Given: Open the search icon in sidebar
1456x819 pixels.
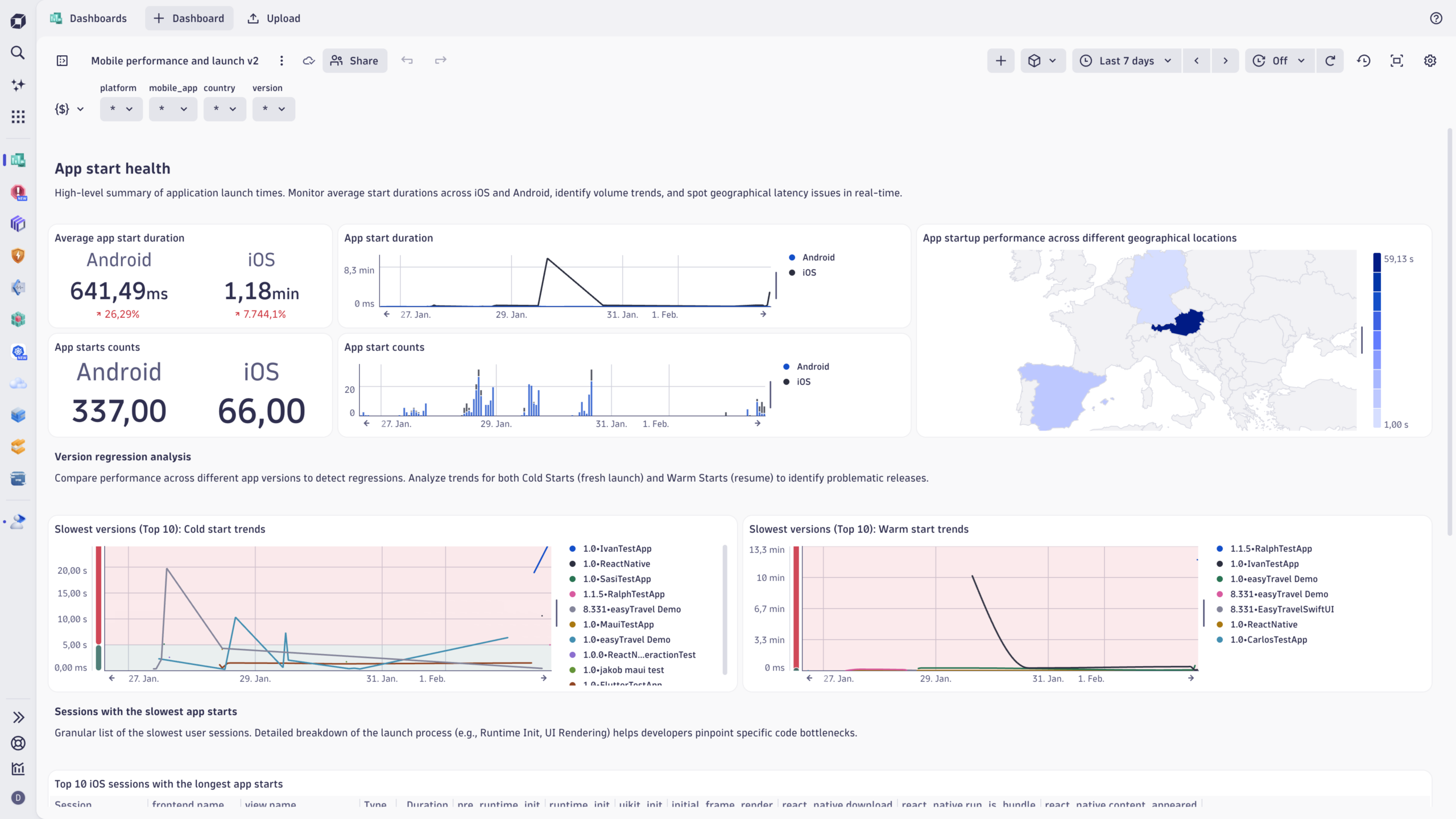Looking at the screenshot, I should click(18, 53).
